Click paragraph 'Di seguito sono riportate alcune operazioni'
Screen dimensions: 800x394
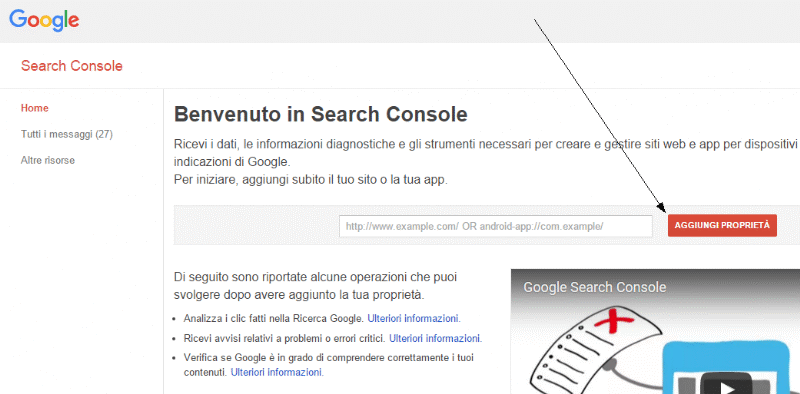(315, 286)
